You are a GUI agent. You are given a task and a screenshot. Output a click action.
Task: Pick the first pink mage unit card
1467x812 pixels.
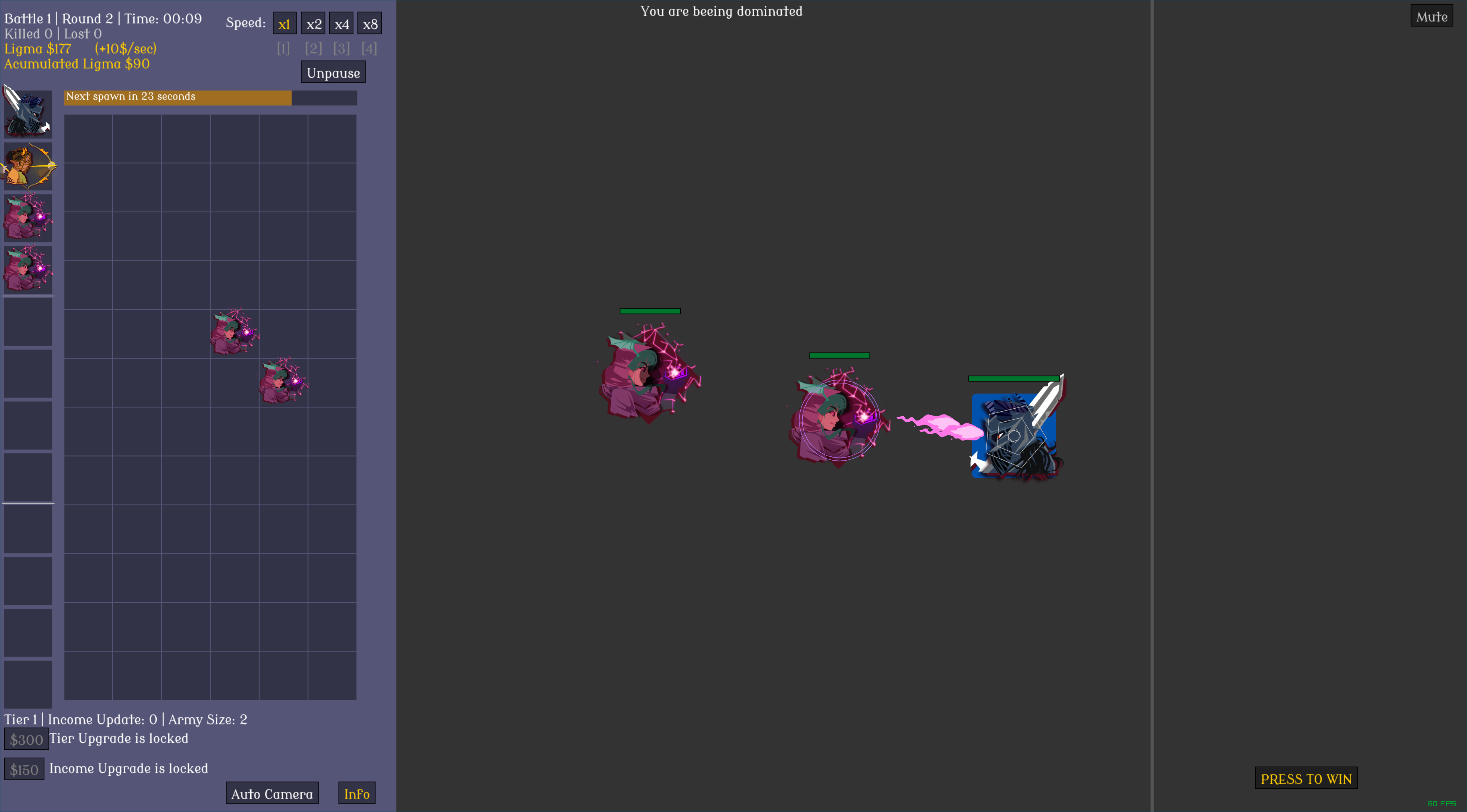28,218
